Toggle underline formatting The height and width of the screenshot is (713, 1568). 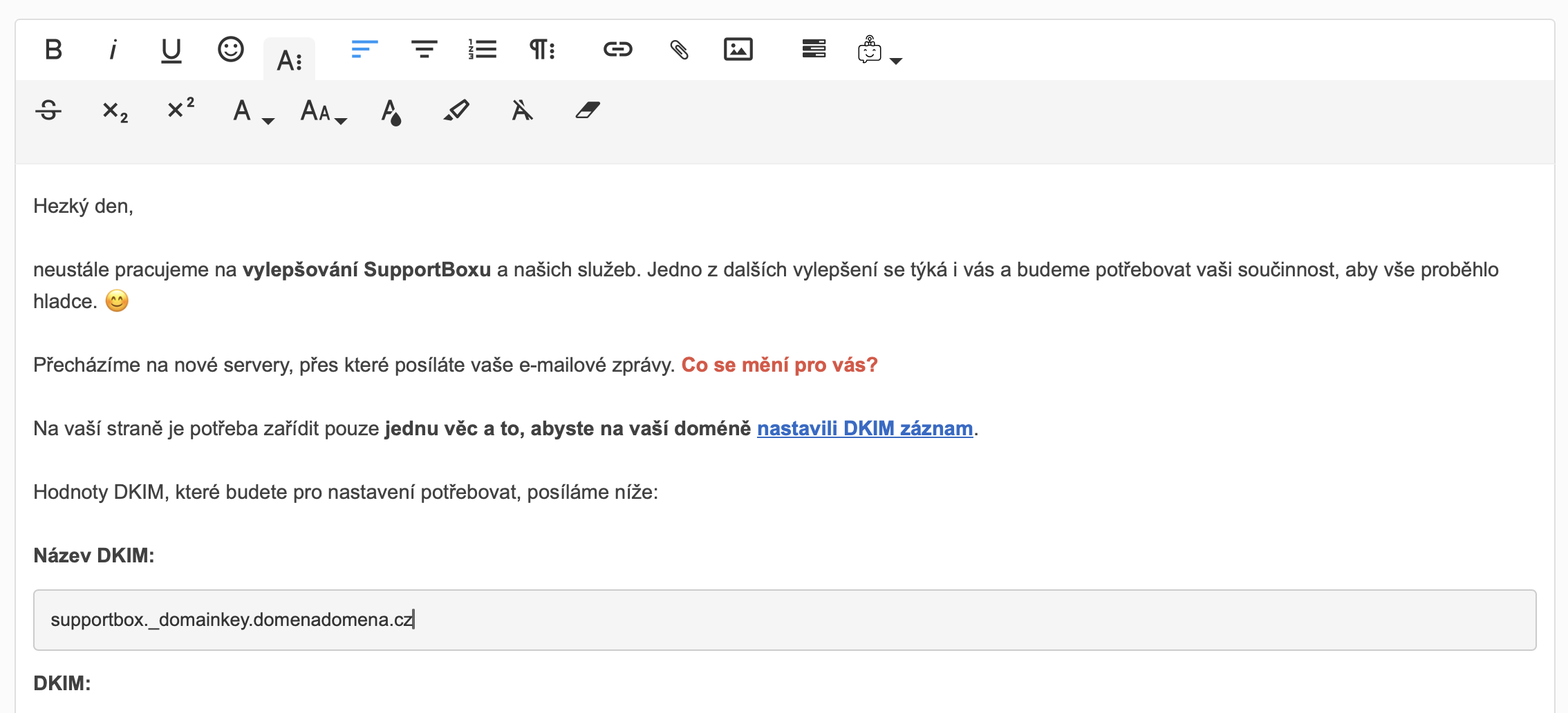click(x=171, y=50)
